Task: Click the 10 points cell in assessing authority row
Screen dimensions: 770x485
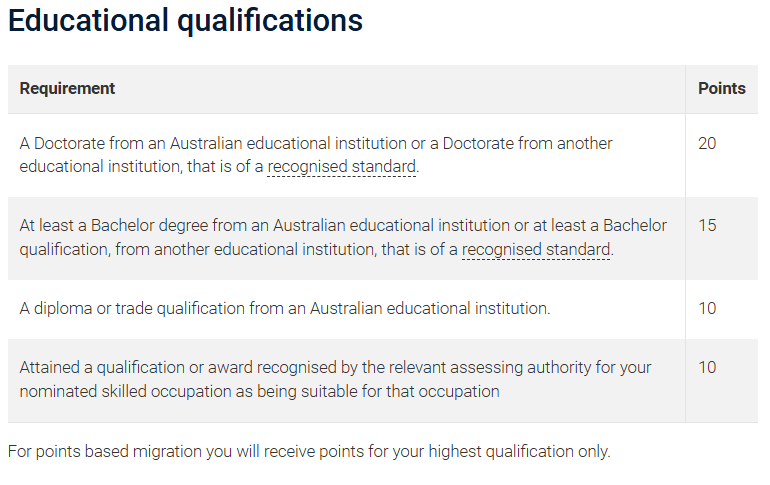Action: click(707, 367)
